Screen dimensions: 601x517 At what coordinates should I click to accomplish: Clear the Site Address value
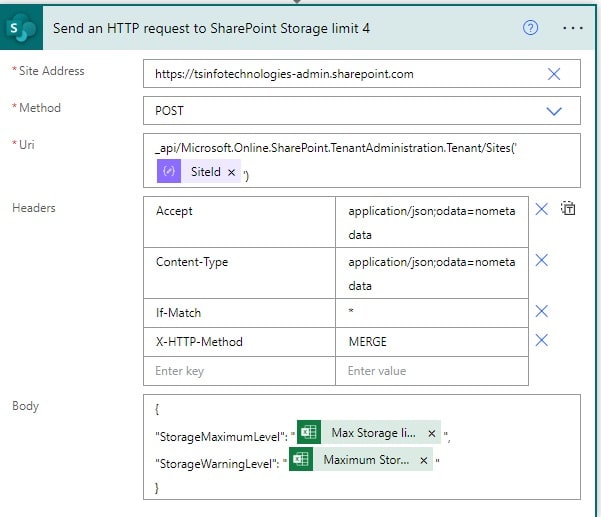[554, 74]
